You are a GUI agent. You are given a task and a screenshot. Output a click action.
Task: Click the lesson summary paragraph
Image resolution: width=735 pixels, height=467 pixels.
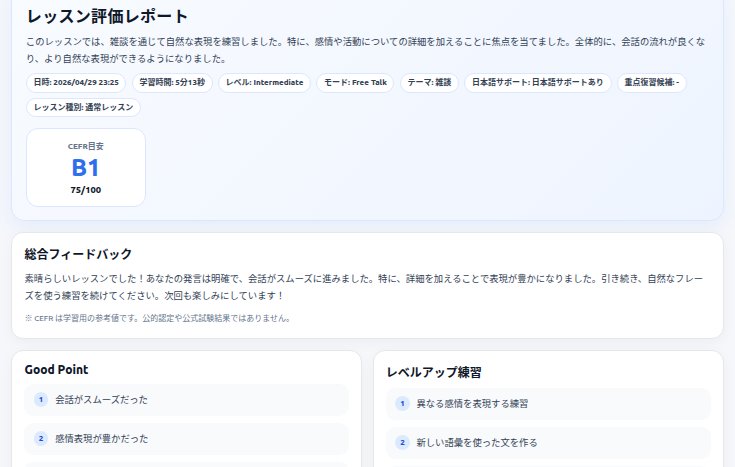point(366,50)
